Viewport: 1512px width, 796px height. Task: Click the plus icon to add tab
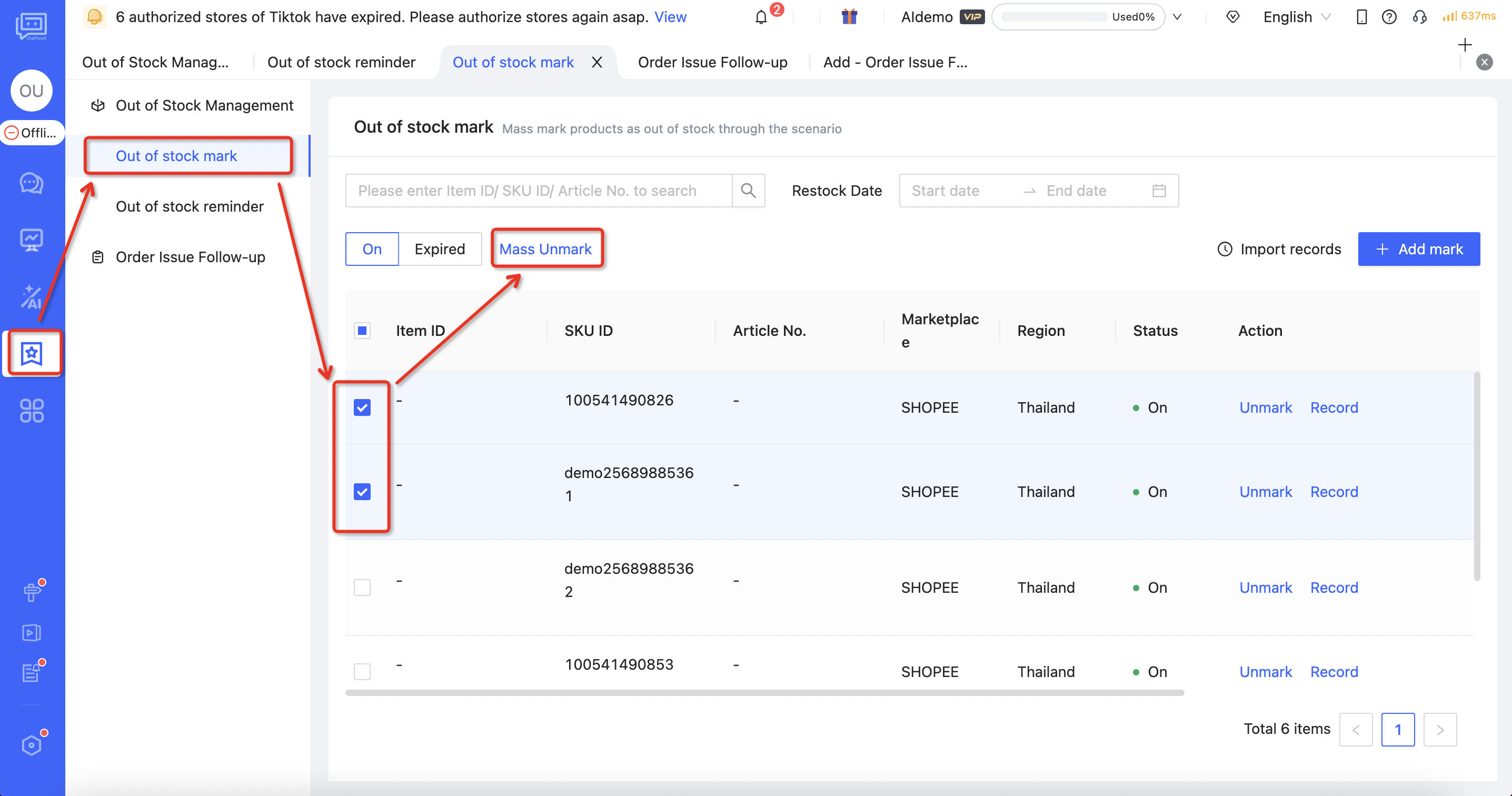(x=1465, y=45)
